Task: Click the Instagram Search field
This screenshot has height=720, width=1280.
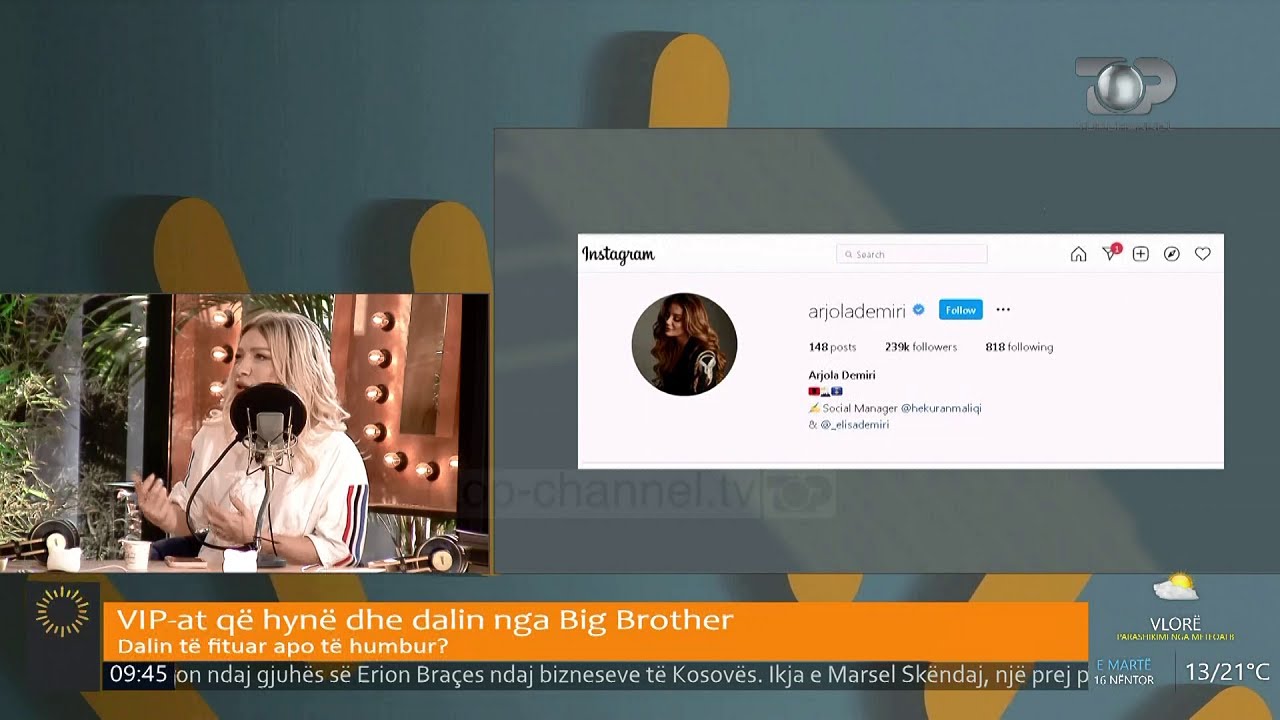Action: (x=912, y=254)
